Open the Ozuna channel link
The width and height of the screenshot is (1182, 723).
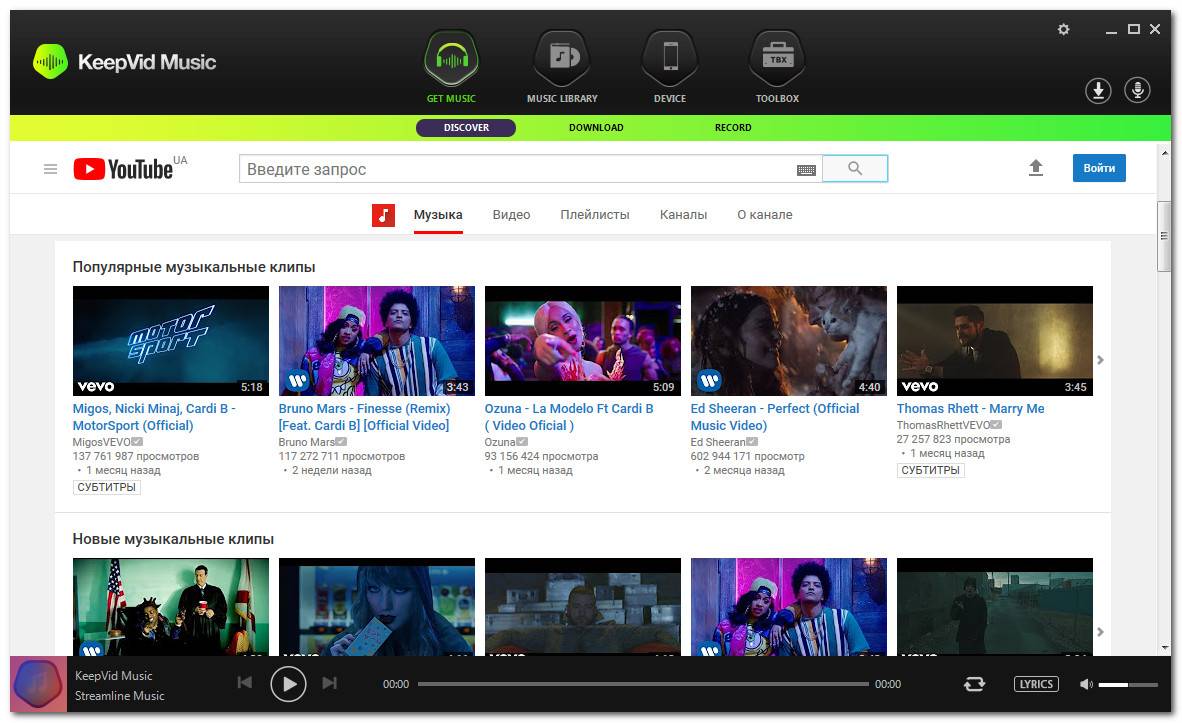coord(500,442)
